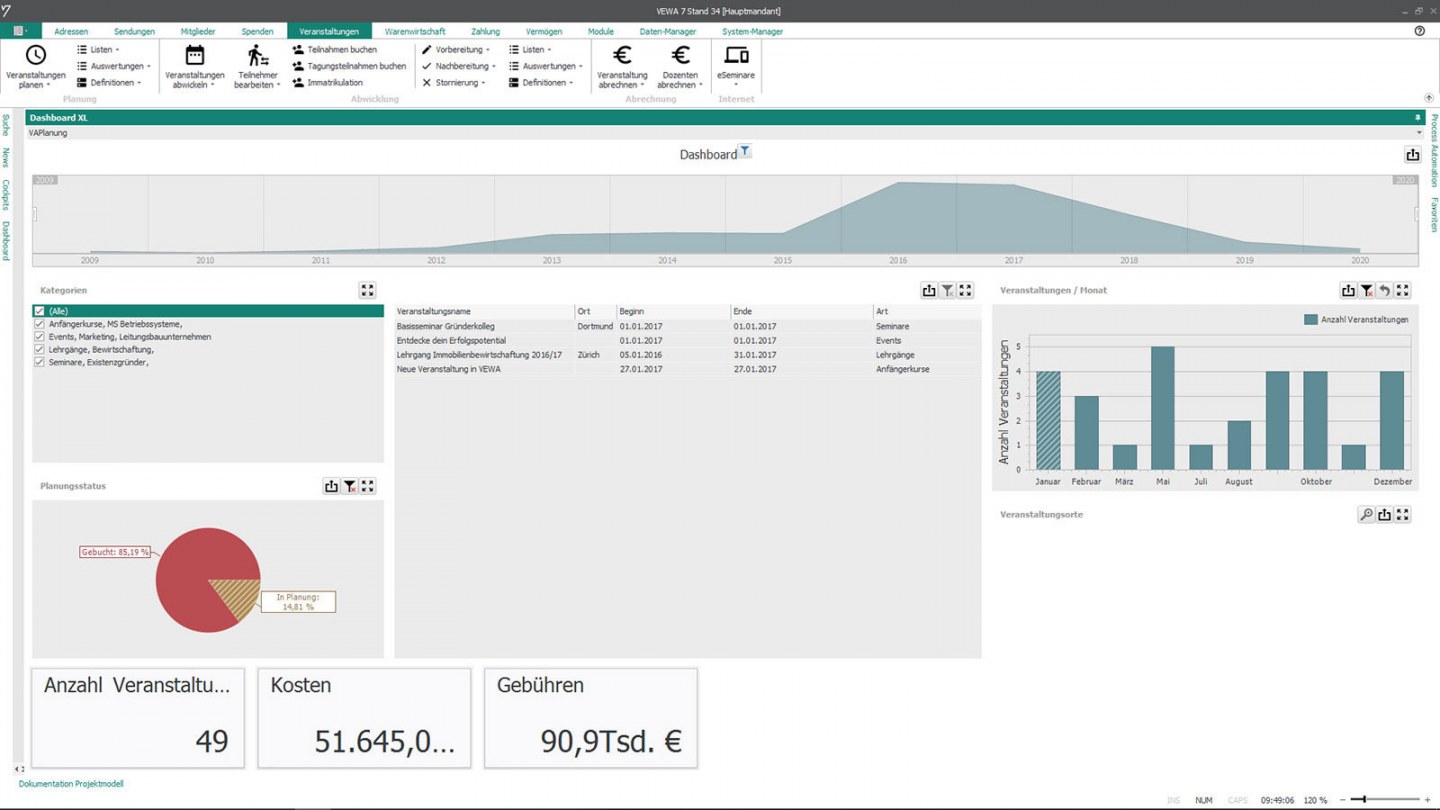This screenshot has height=810, width=1440.
Task: Open the application menu button
Action: (20, 31)
